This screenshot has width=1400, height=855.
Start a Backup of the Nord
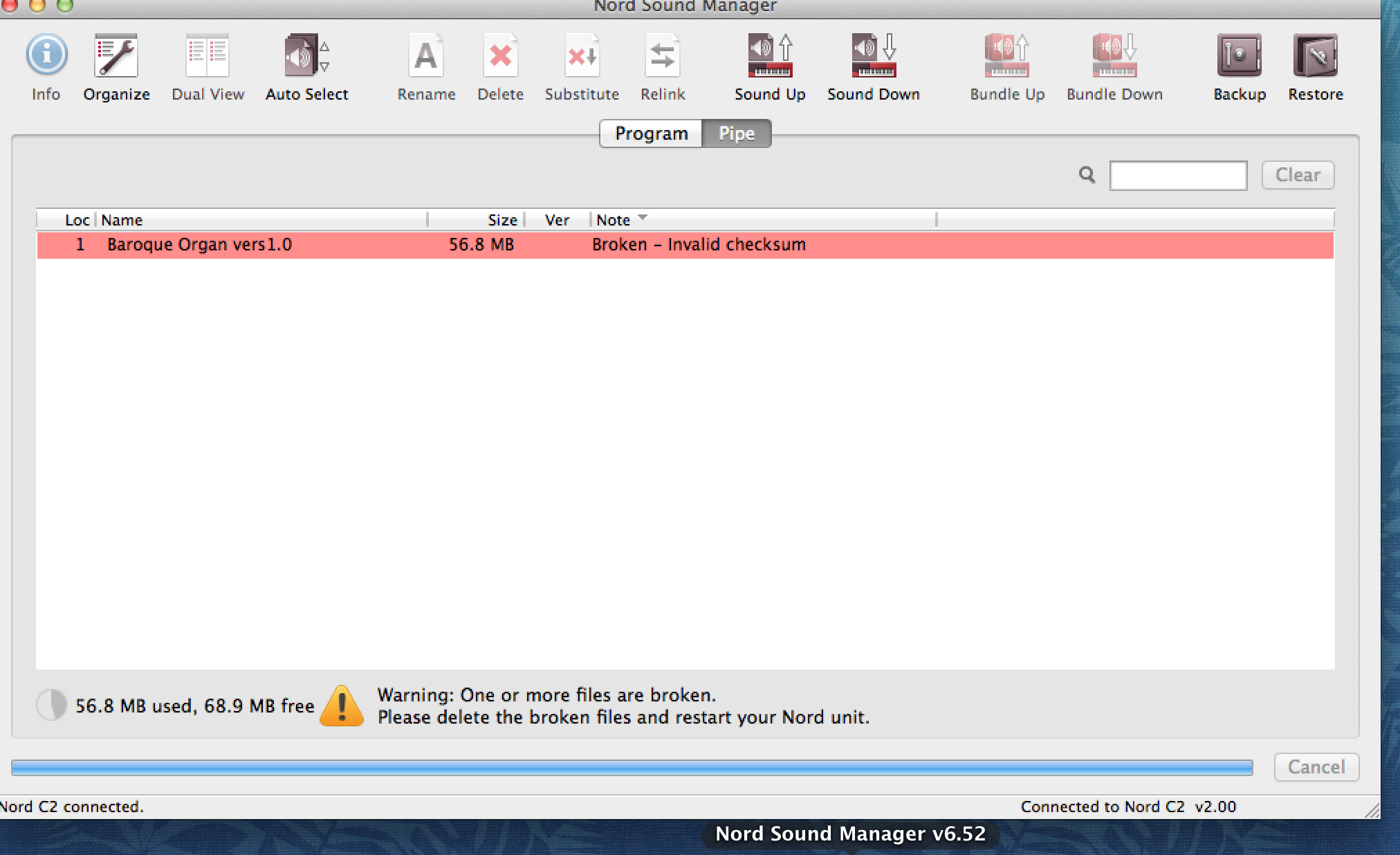pos(1238,66)
